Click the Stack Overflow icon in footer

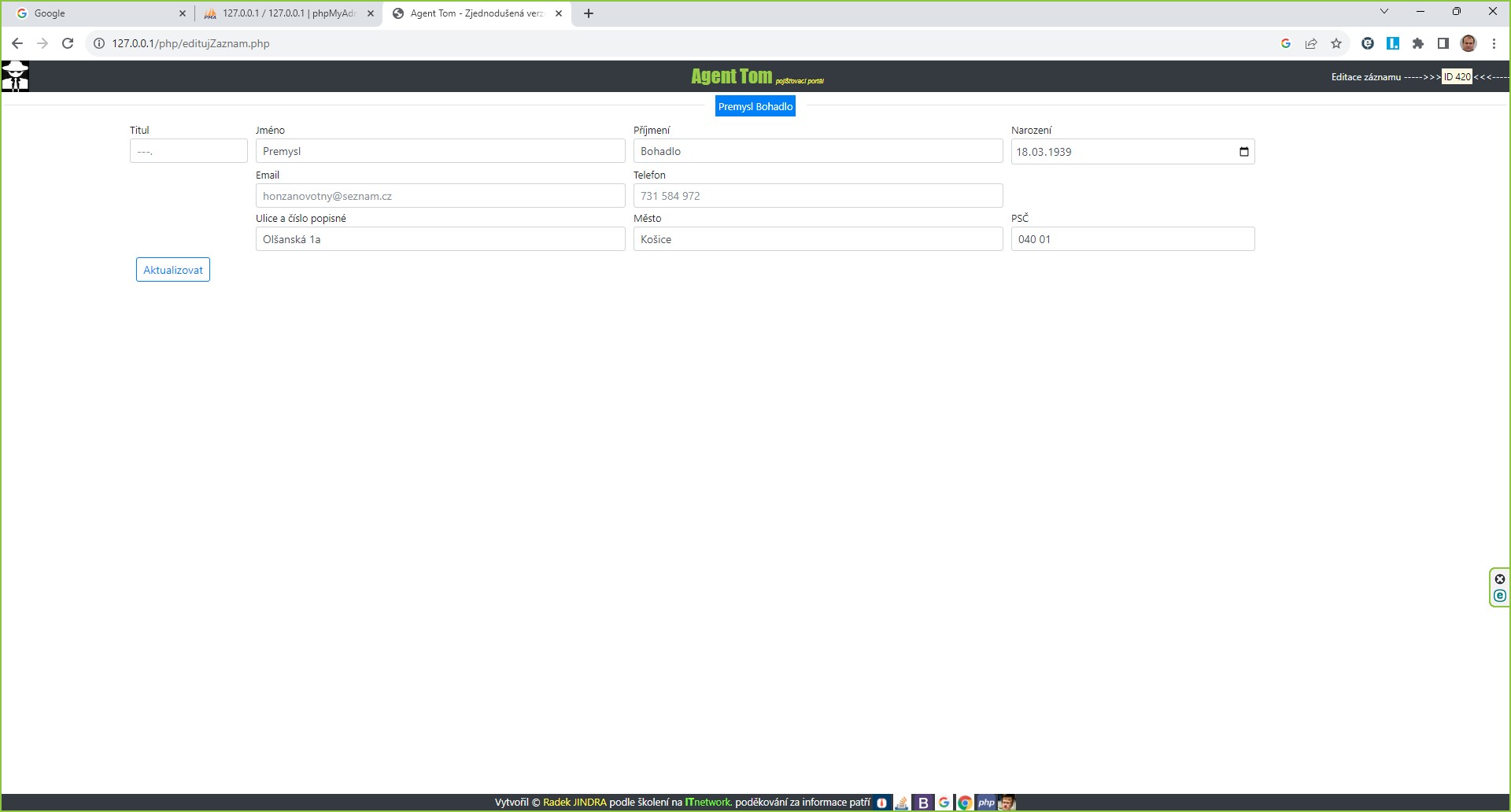click(902, 803)
